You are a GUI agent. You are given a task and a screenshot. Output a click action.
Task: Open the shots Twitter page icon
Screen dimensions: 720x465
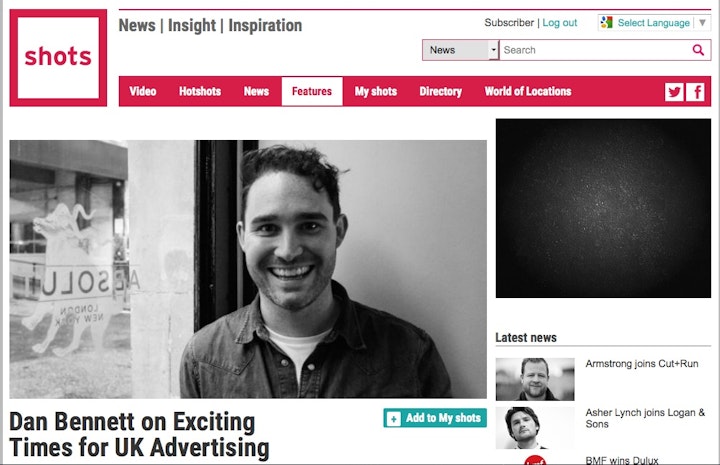(674, 92)
